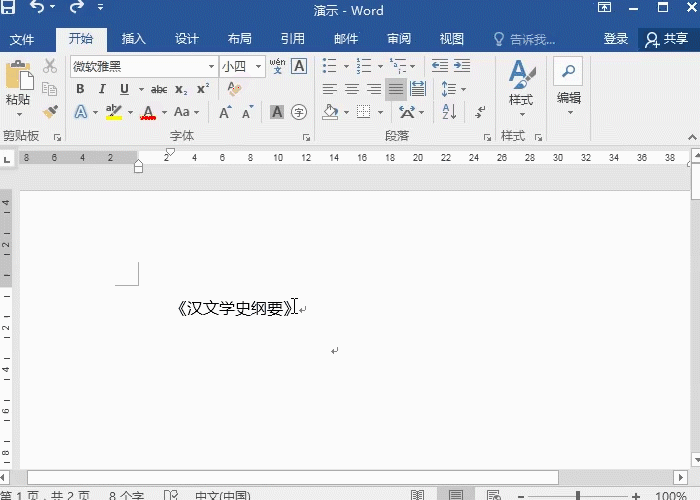Toggle bold formatting
Viewport: 700px width, 500px height.
80,89
